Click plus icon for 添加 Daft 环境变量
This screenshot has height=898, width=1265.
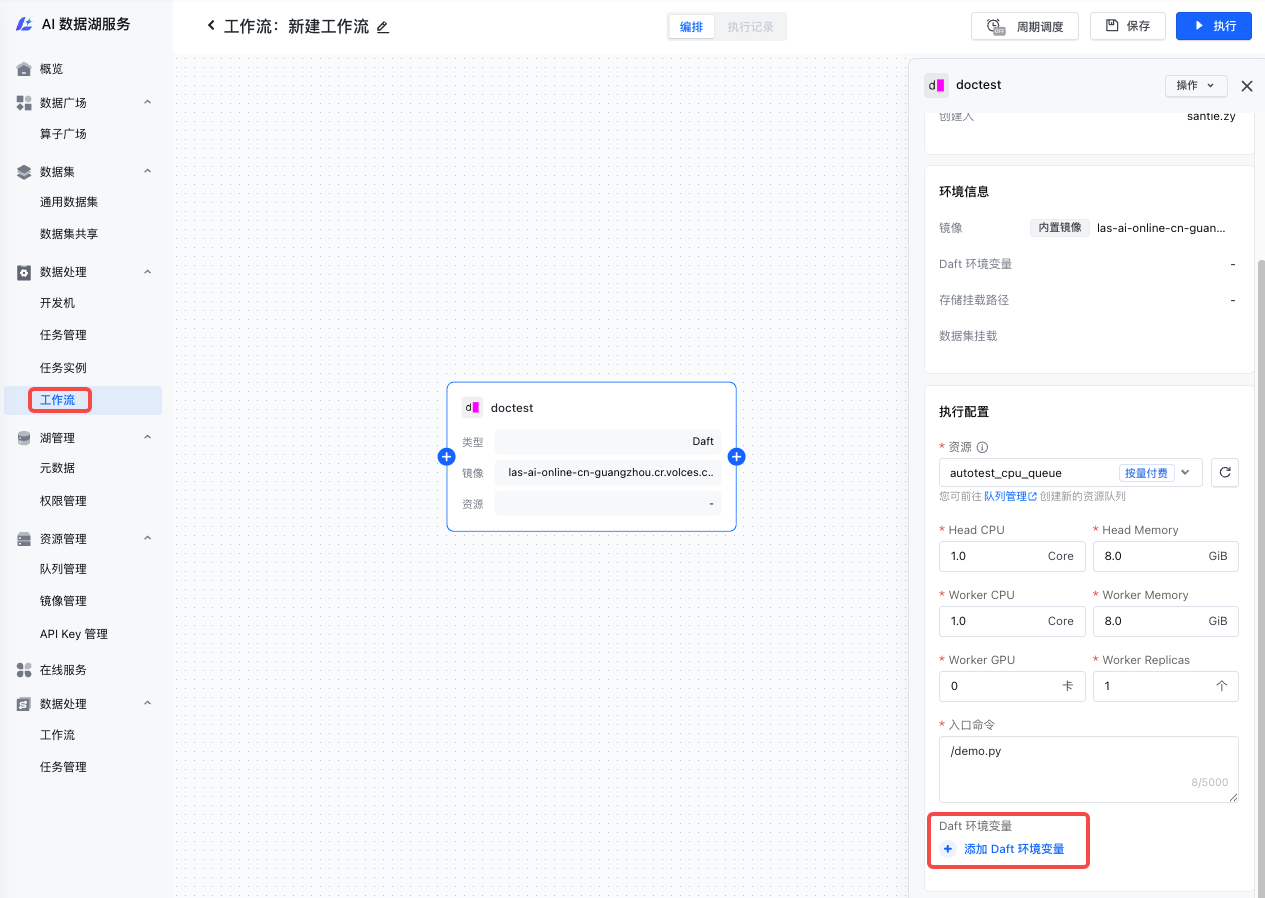[948, 849]
